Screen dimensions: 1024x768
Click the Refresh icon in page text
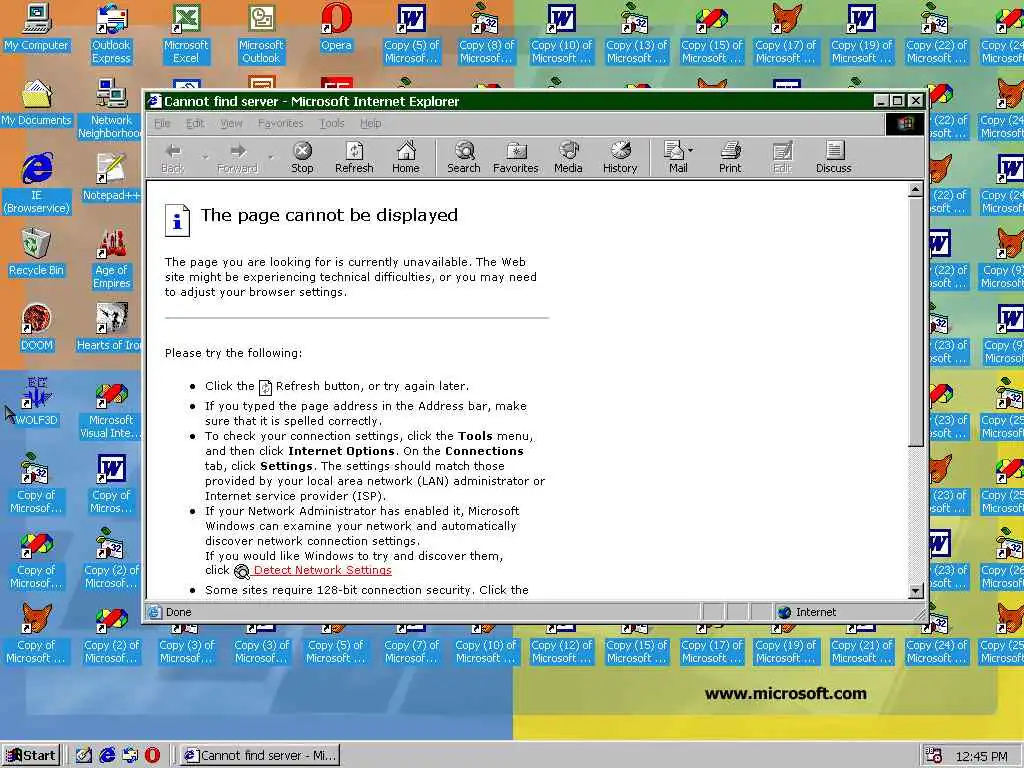(265, 387)
